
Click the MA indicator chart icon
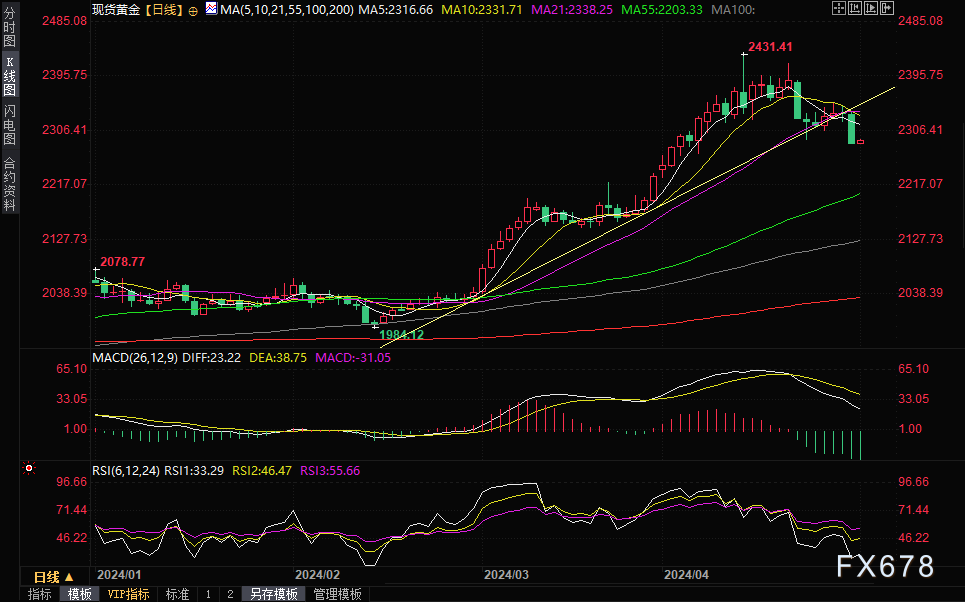(x=211, y=8)
